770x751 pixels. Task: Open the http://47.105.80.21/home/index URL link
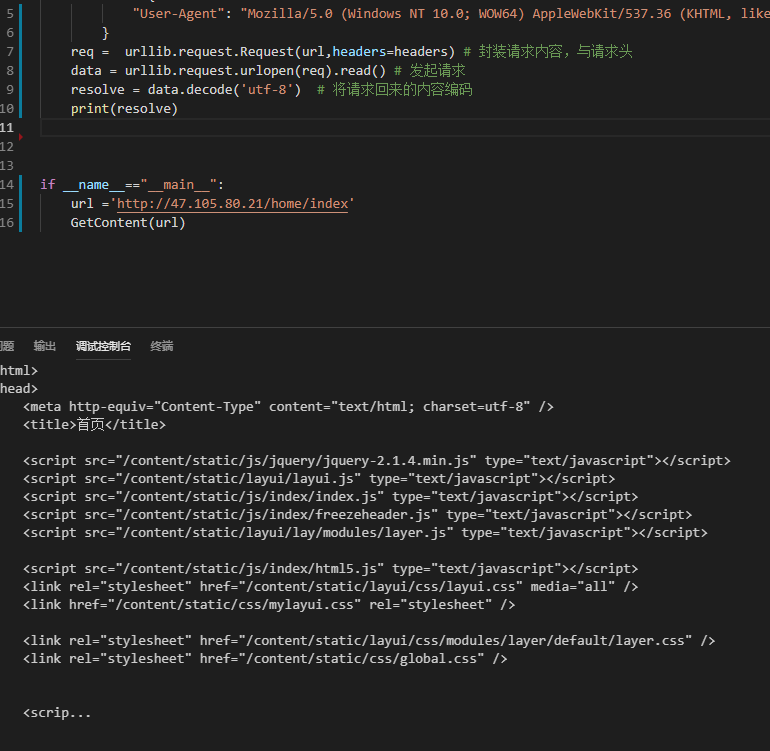(232, 203)
